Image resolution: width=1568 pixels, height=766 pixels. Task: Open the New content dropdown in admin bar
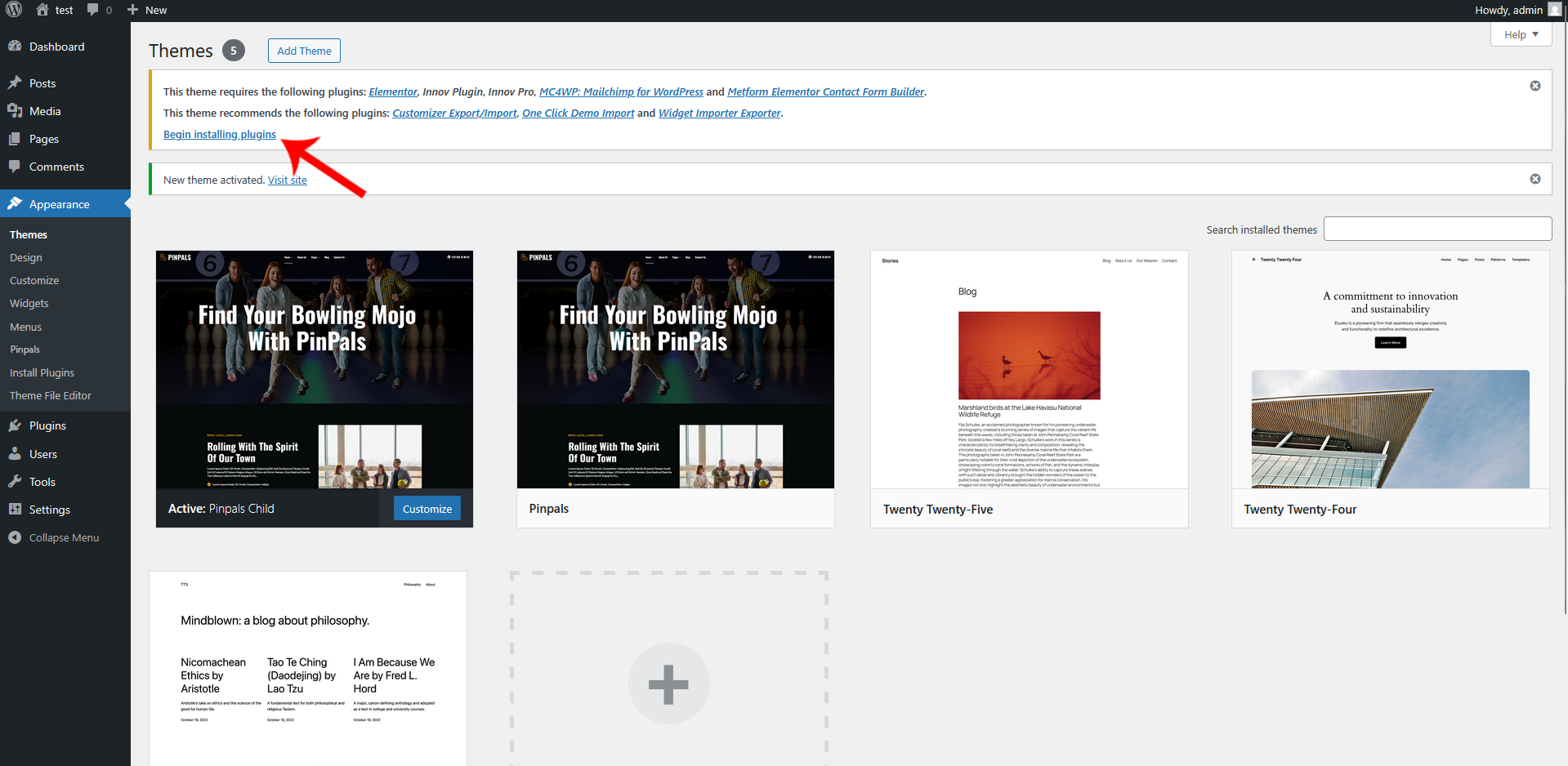[147, 10]
